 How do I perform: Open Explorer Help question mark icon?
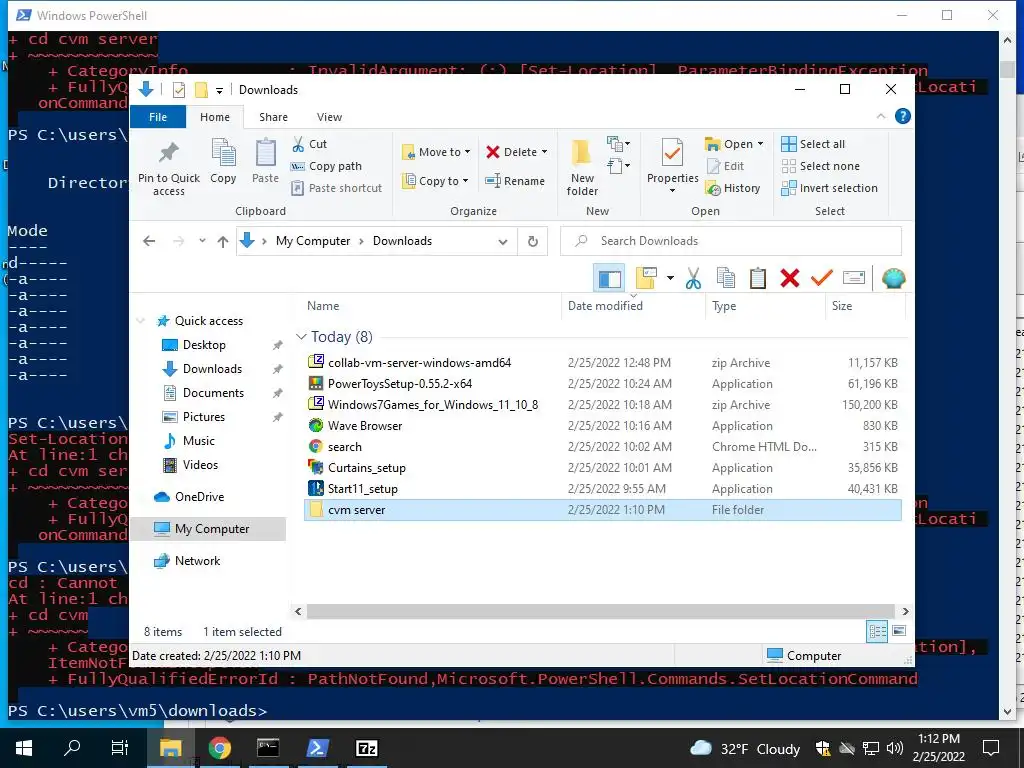[903, 116]
